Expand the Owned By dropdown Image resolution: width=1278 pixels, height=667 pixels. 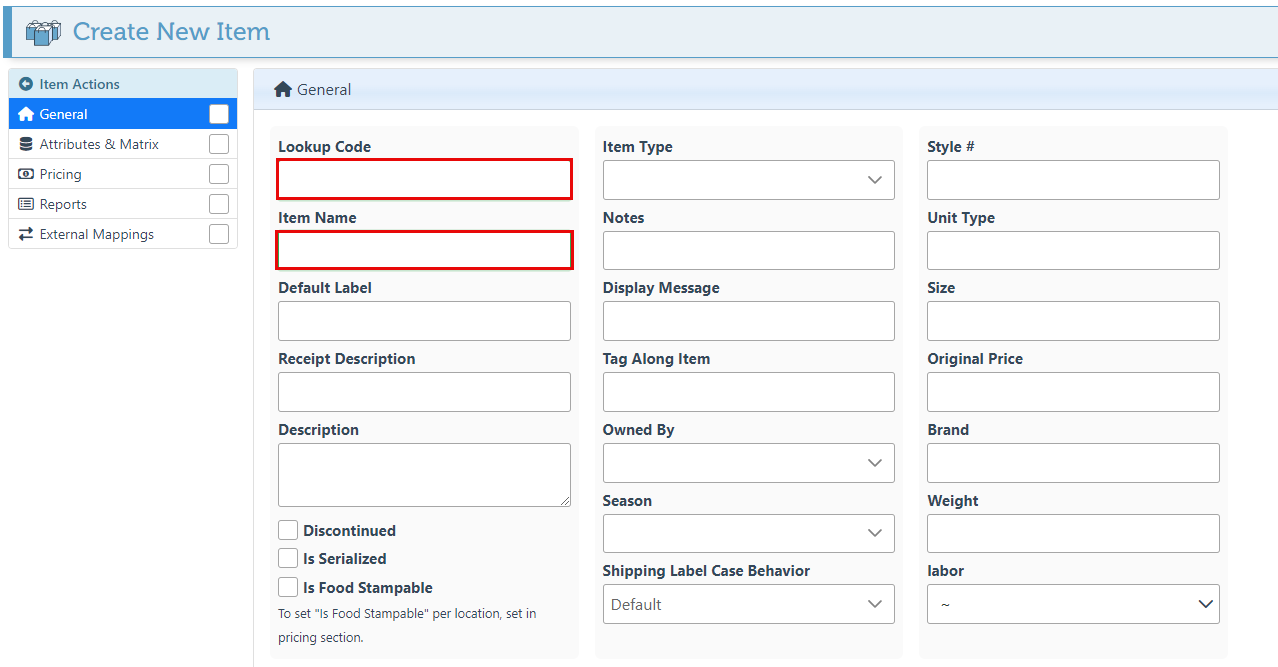(748, 463)
